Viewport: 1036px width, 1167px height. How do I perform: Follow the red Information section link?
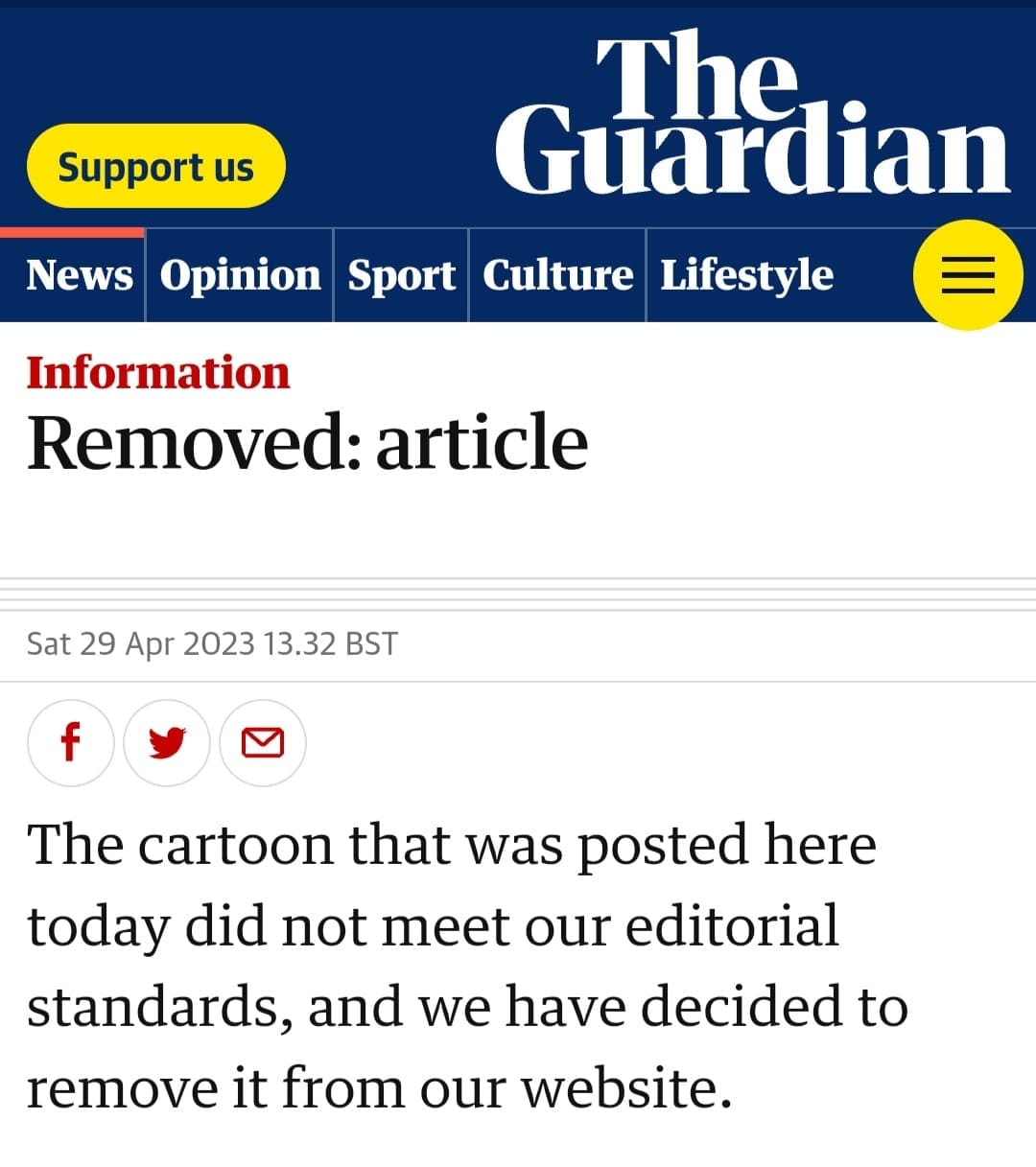pyautogui.click(x=158, y=372)
